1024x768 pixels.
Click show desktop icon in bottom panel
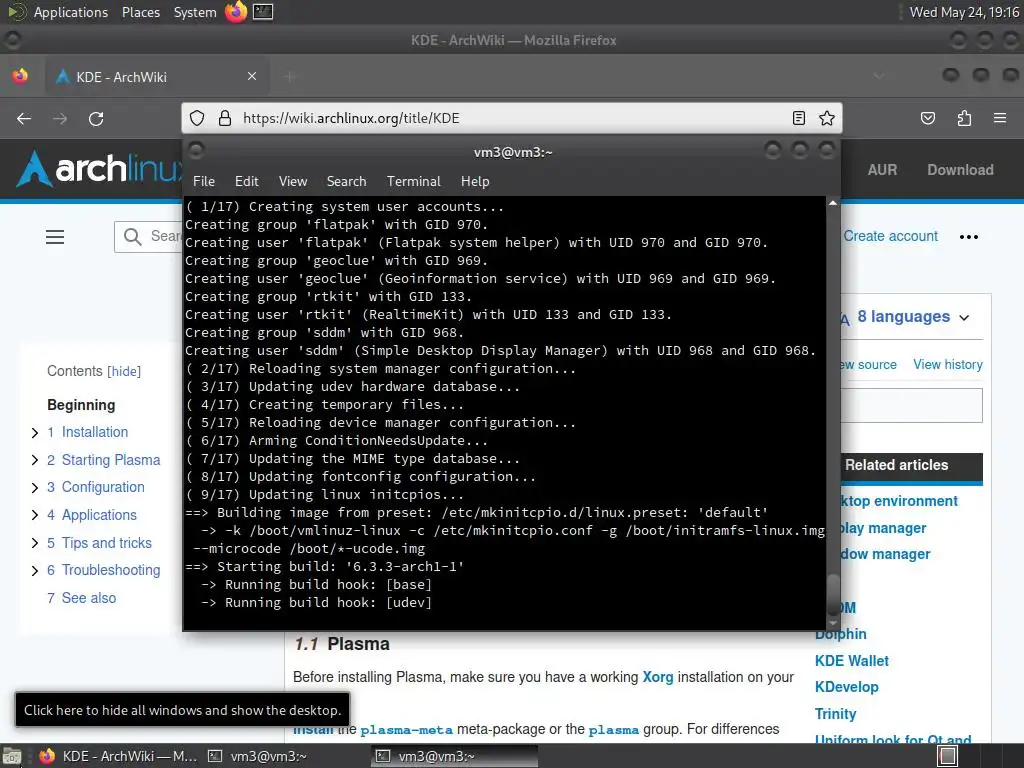point(12,756)
